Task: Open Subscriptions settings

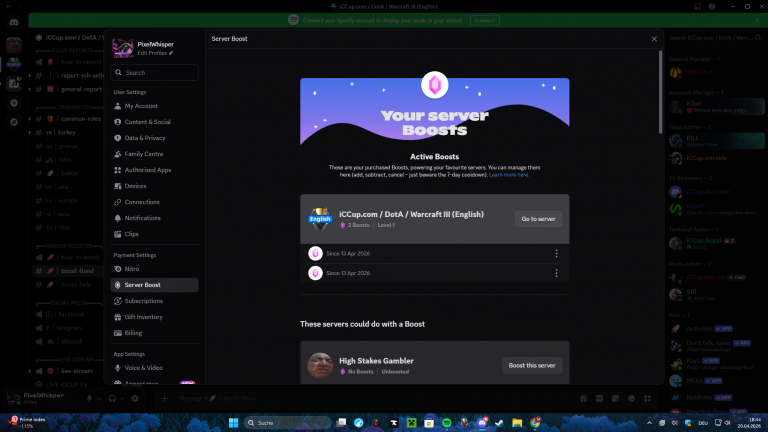Action: [154, 301]
